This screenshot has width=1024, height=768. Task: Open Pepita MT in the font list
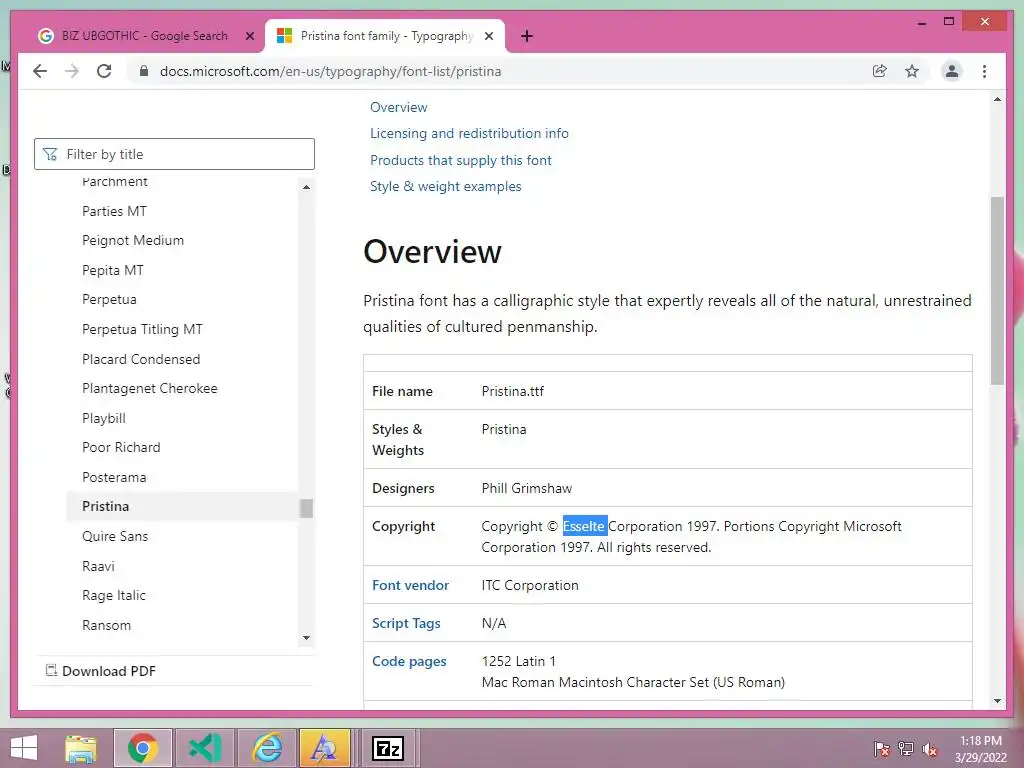click(x=112, y=270)
